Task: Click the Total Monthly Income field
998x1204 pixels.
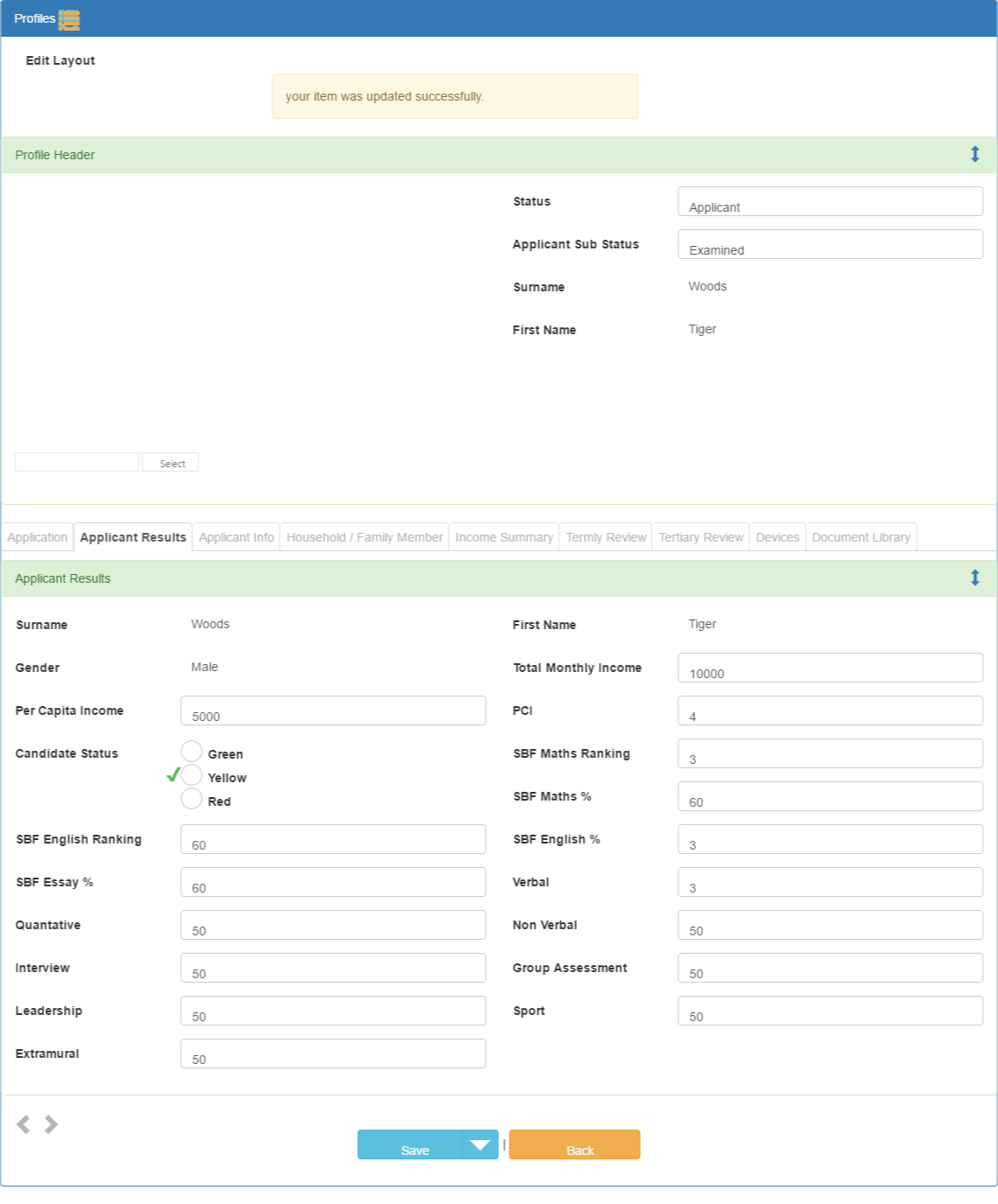Action: (830, 668)
